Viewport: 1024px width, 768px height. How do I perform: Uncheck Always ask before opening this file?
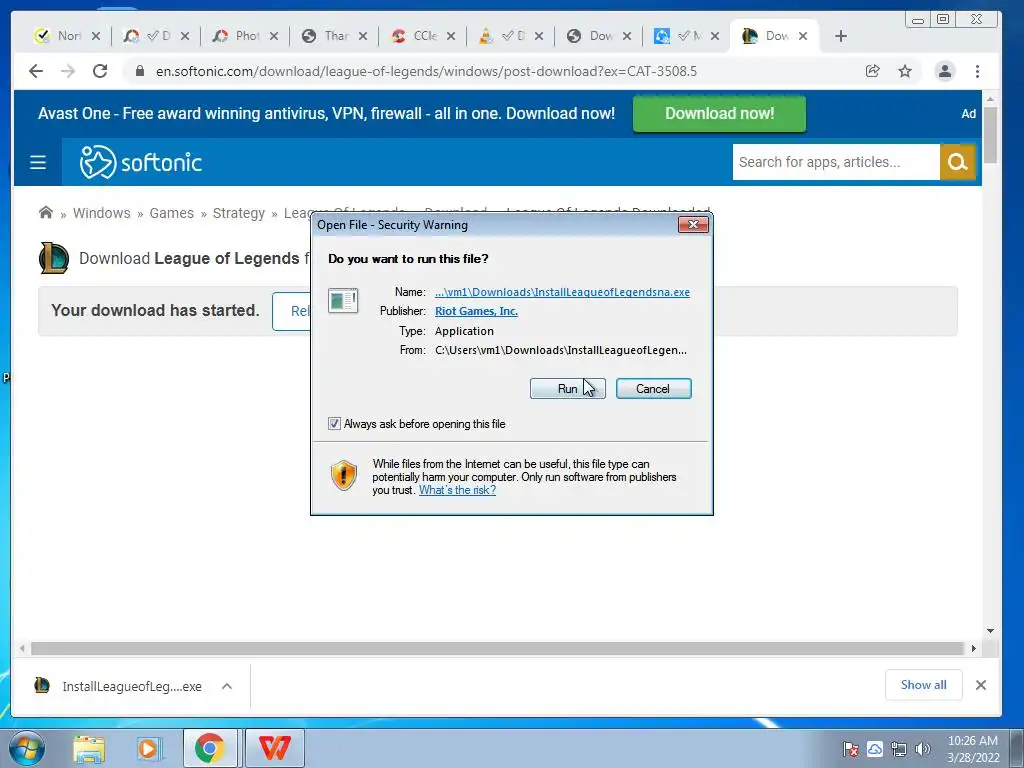(334, 424)
